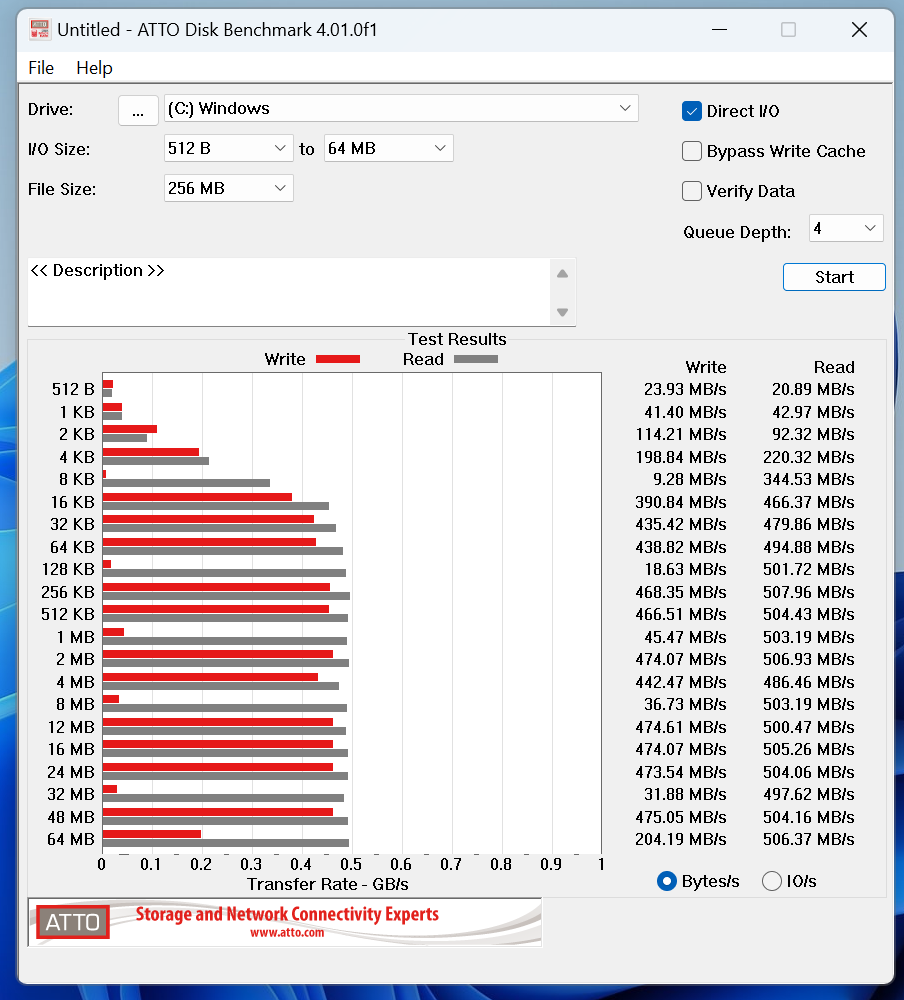Screen dimensions: 904x1000
Task: Click the ATTO logo in the banner
Action: pos(73,922)
